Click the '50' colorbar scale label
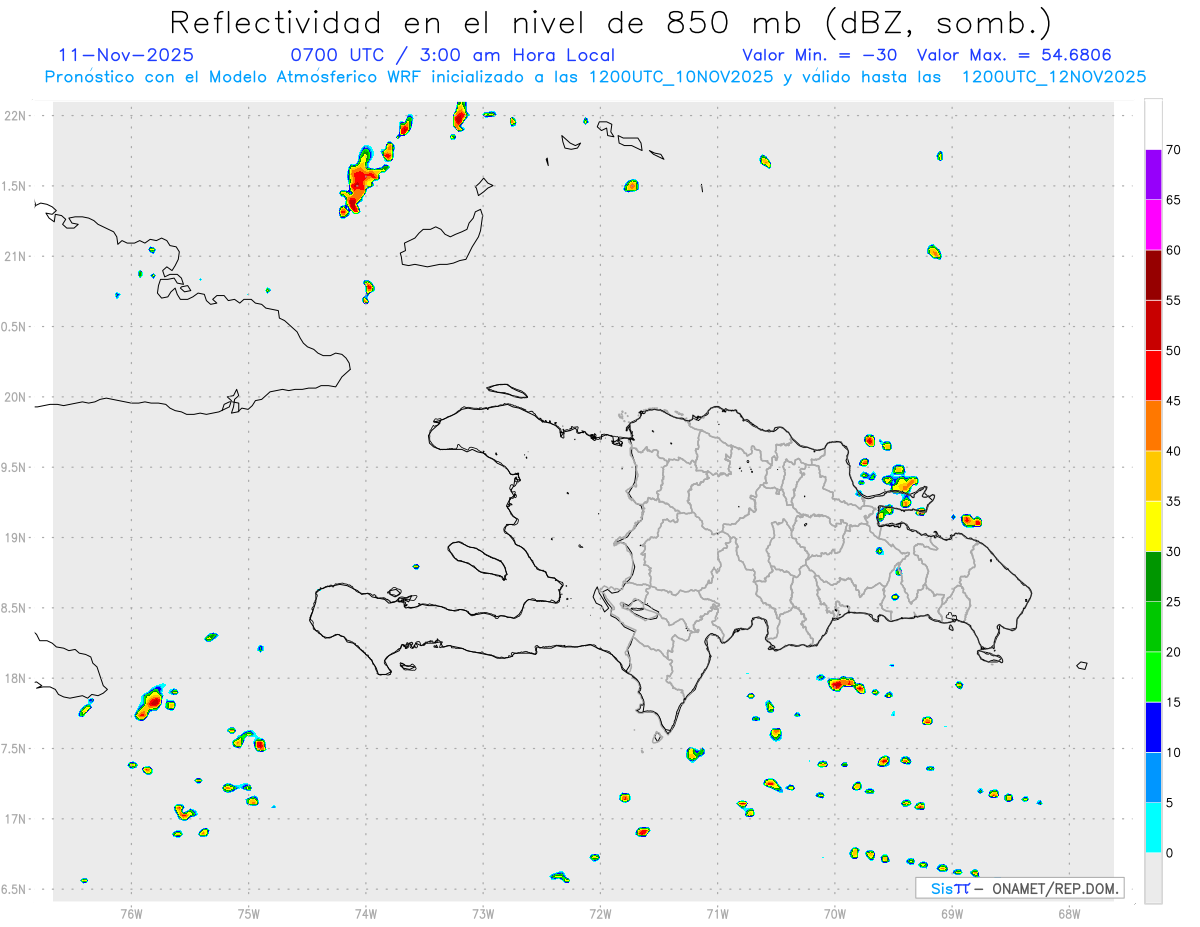 (1173, 351)
